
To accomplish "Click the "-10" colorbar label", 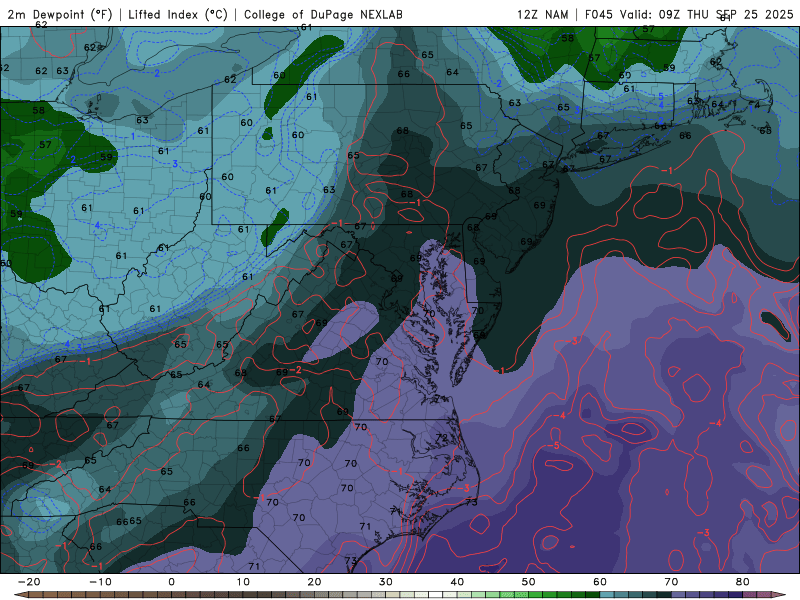I will pos(100,582).
